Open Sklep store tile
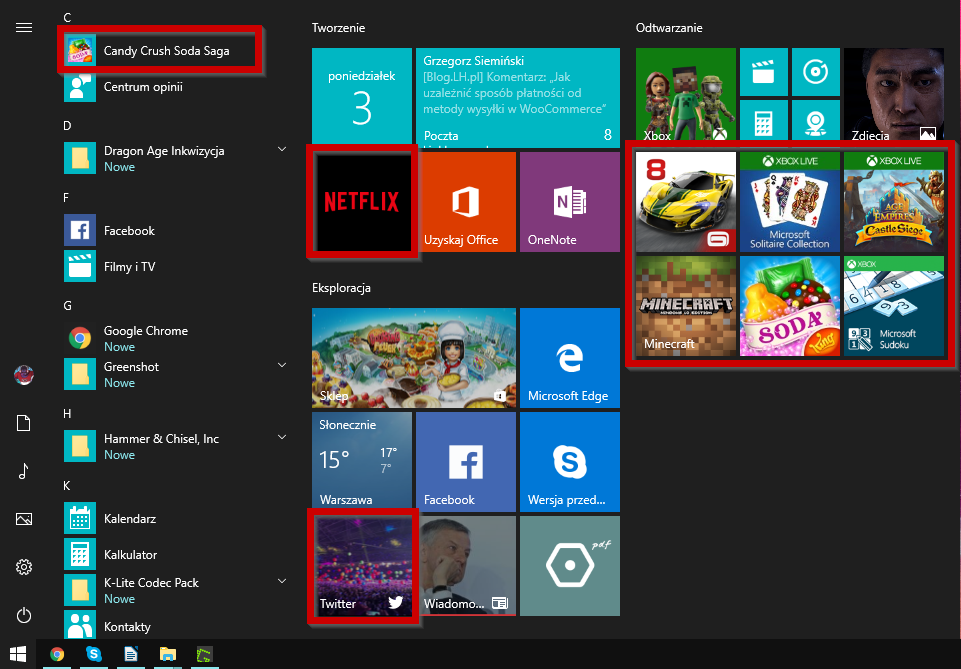This screenshot has width=961, height=669. (414, 358)
